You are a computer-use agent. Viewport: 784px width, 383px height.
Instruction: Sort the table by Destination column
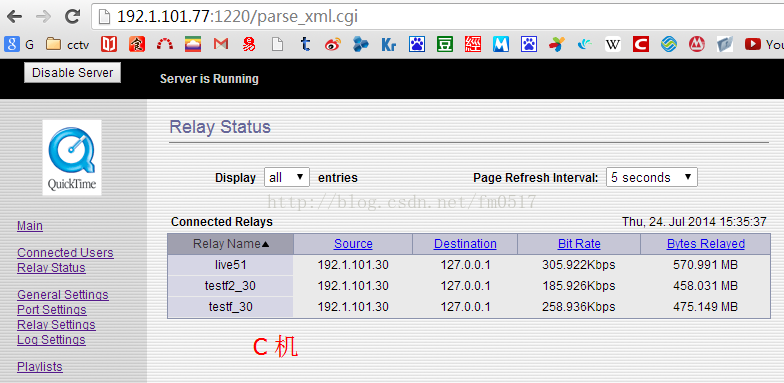tap(465, 244)
